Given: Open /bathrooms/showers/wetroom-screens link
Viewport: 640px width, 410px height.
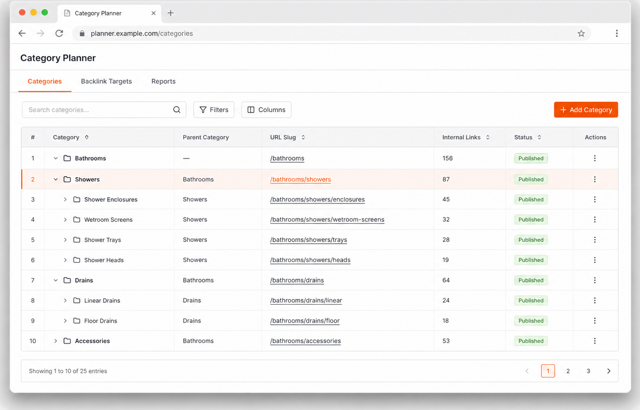Looking at the screenshot, I should click(327, 219).
